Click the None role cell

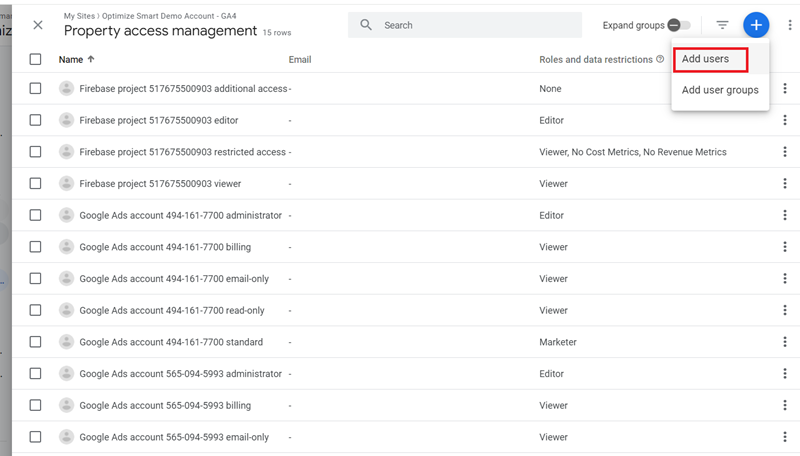coord(550,89)
